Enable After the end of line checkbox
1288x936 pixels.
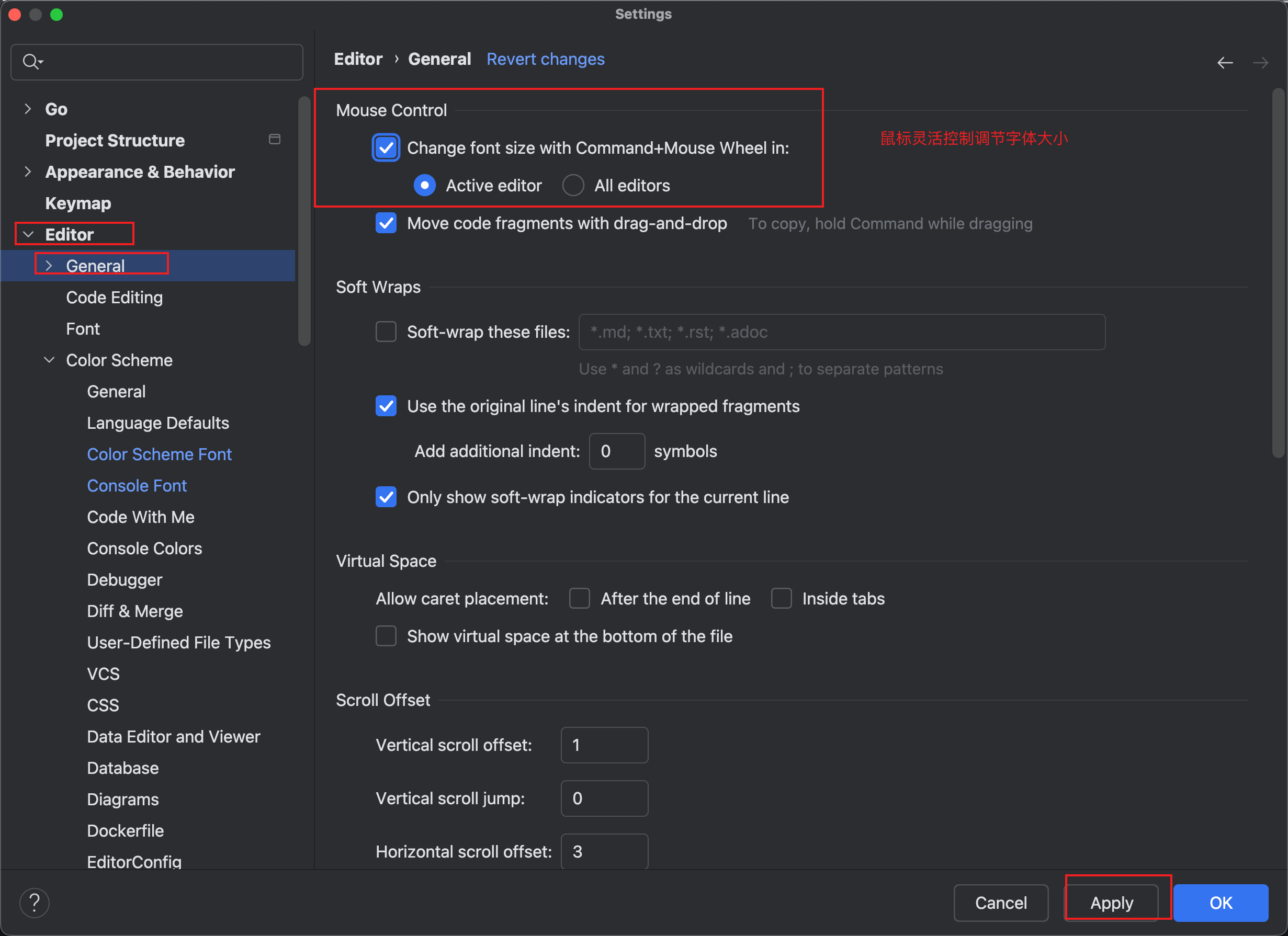pos(579,598)
